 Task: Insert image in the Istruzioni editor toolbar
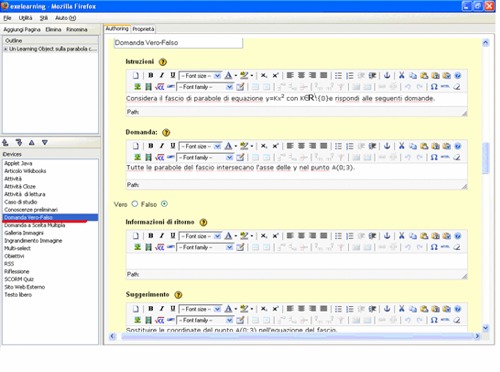[137, 87]
